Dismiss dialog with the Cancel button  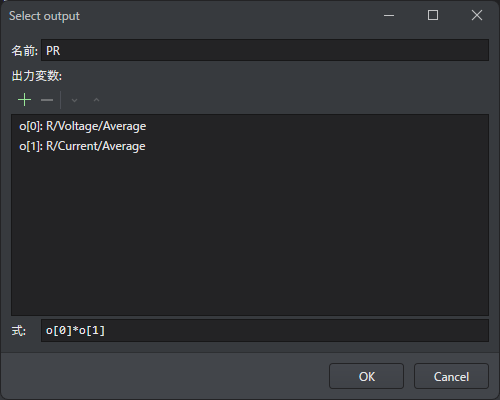point(451,376)
